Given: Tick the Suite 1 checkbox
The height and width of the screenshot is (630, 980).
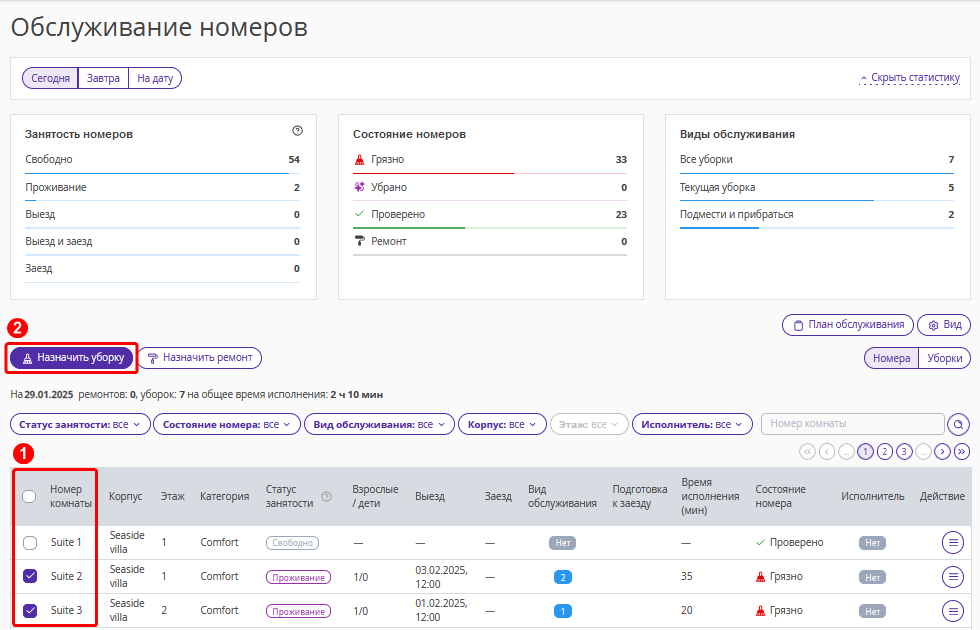Looking at the screenshot, I should [29, 542].
